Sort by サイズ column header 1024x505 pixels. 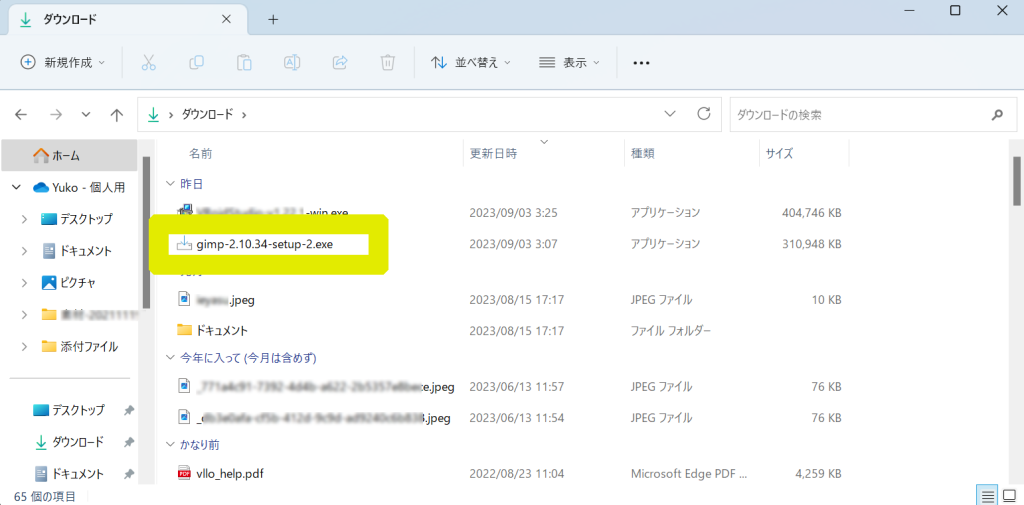(x=779, y=154)
